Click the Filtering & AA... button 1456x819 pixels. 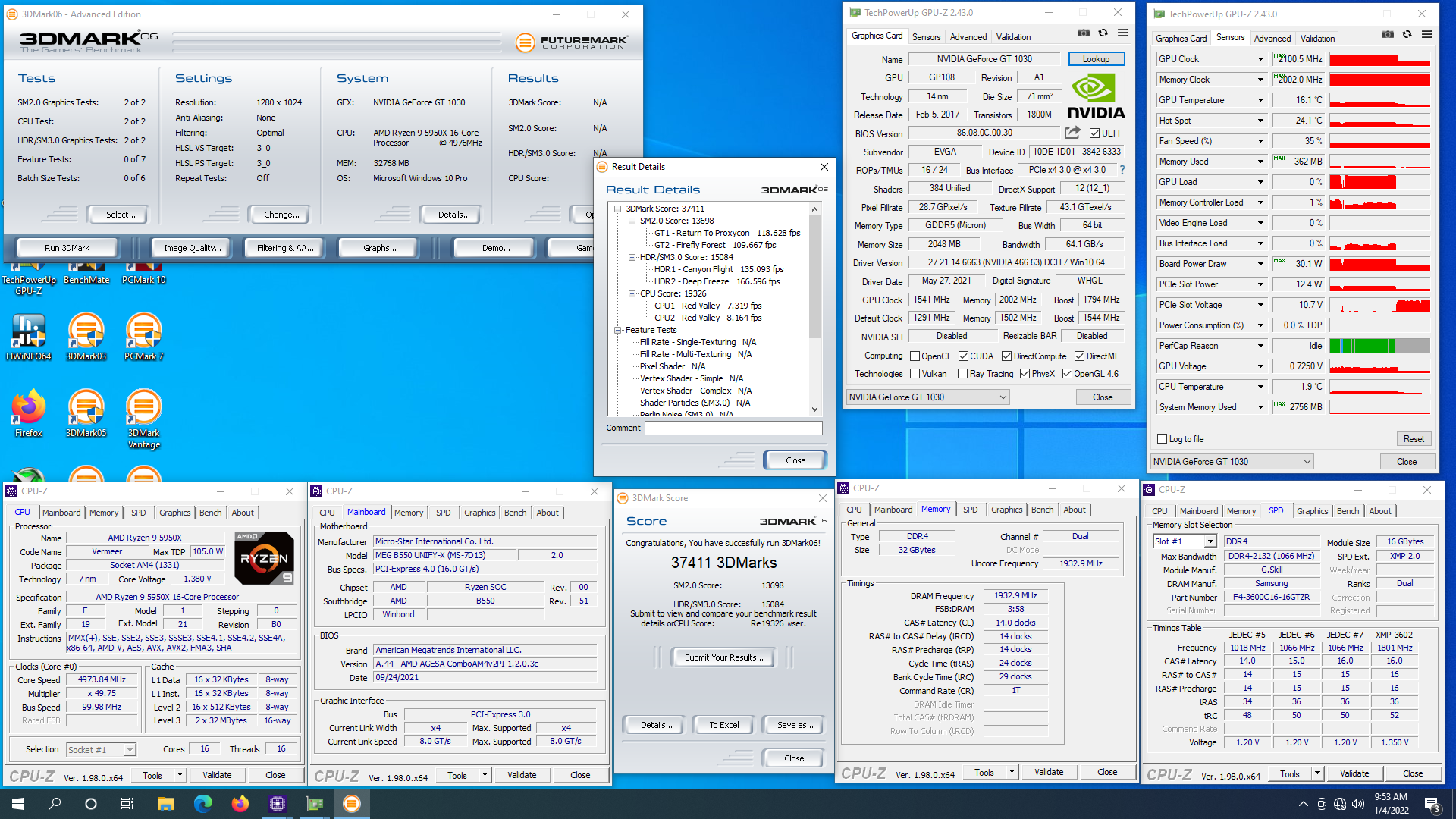coord(284,248)
